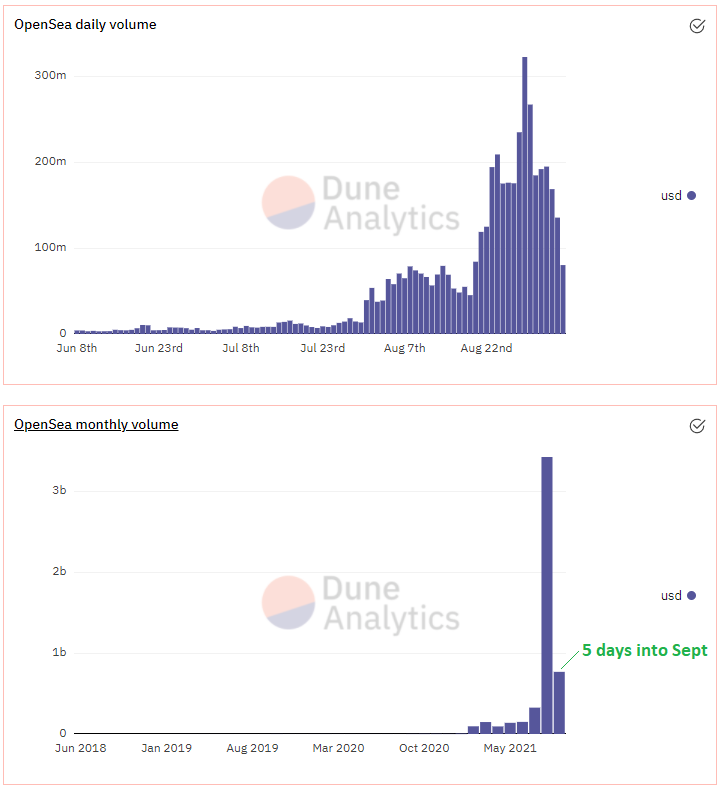The image size is (722, 789).
Task: Click the OpenSea daily volume title
Action: pyautogui.click(x=85, y=24)
